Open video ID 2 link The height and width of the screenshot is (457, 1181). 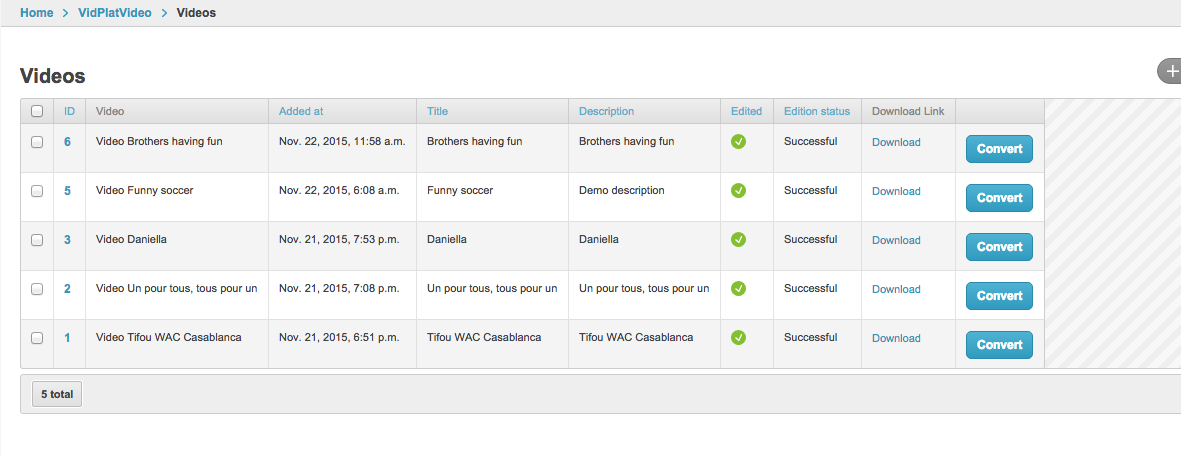(x=68, y=289)
